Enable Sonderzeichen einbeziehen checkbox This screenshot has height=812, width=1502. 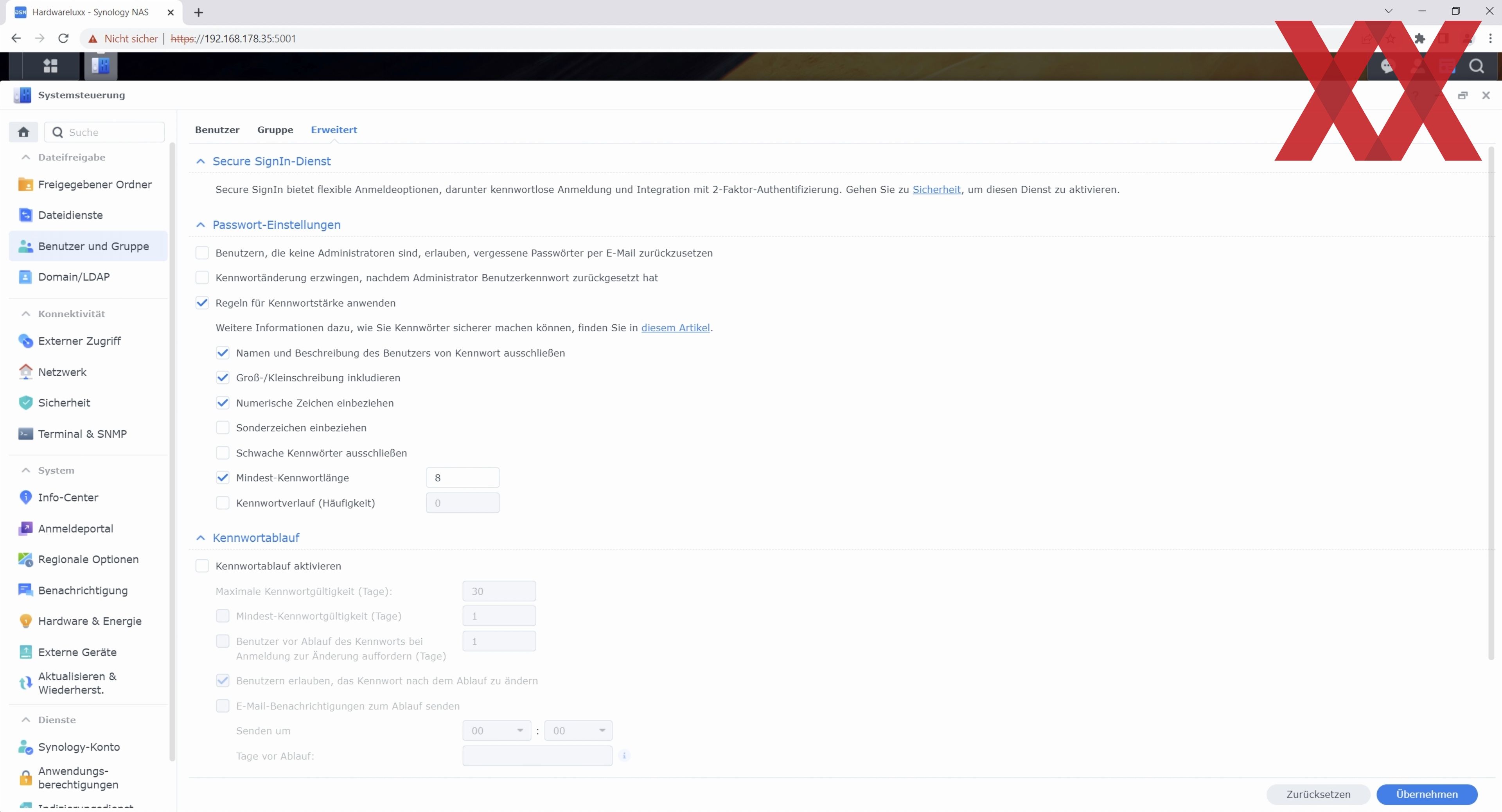(x=223, y=428)
